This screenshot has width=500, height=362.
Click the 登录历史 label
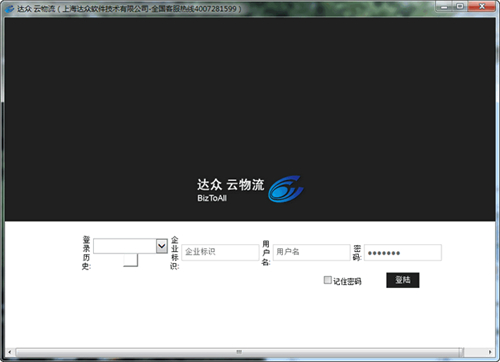click(86, 253)
